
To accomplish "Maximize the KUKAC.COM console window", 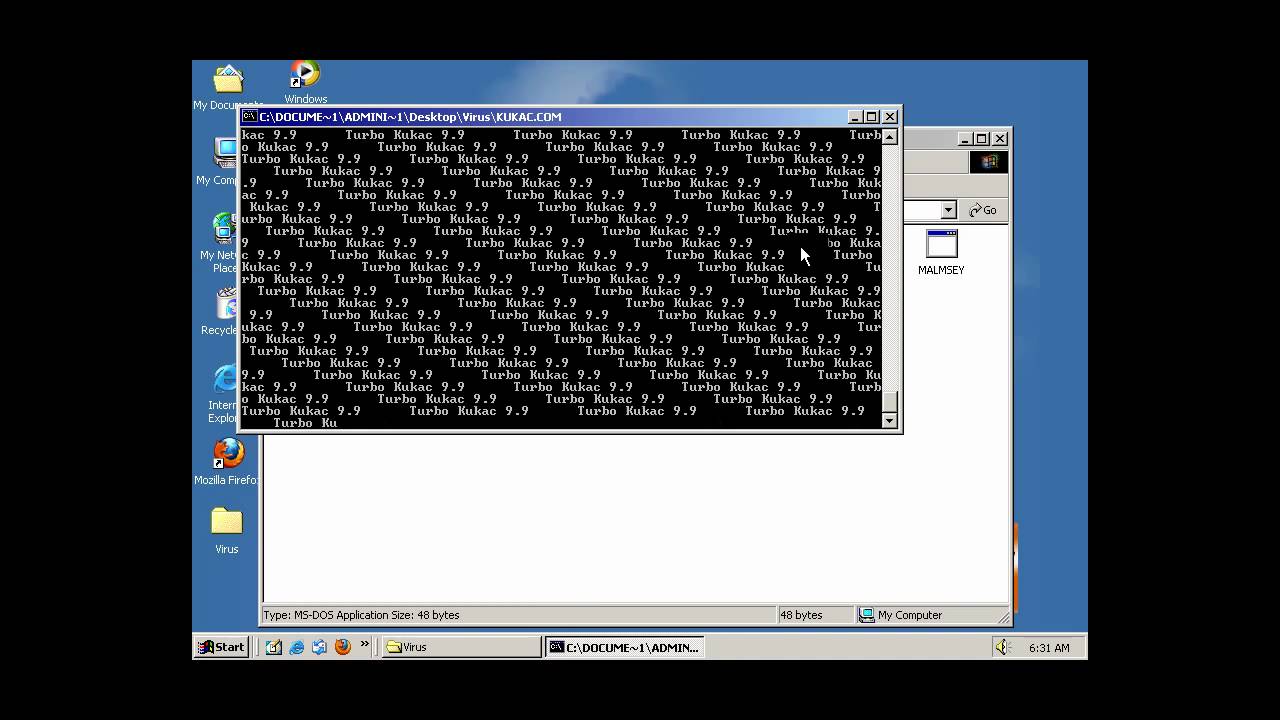I will pyautogui.click(x=871, y=117).
